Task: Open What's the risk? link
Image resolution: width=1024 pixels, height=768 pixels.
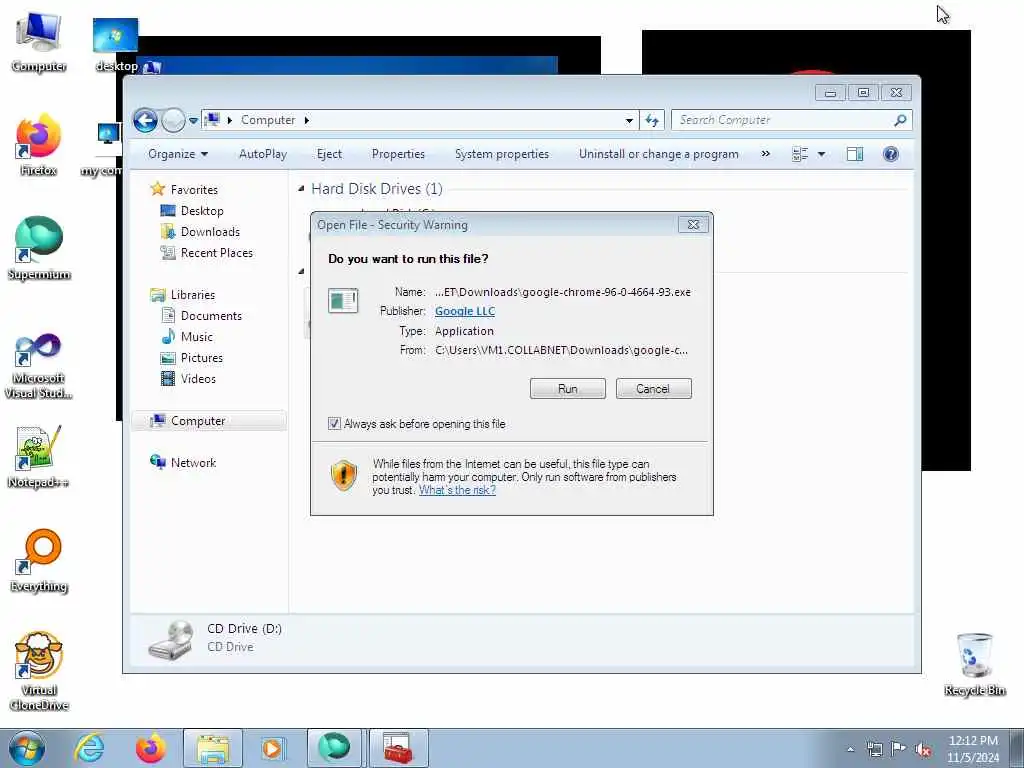Action: [x=457, y=490]
